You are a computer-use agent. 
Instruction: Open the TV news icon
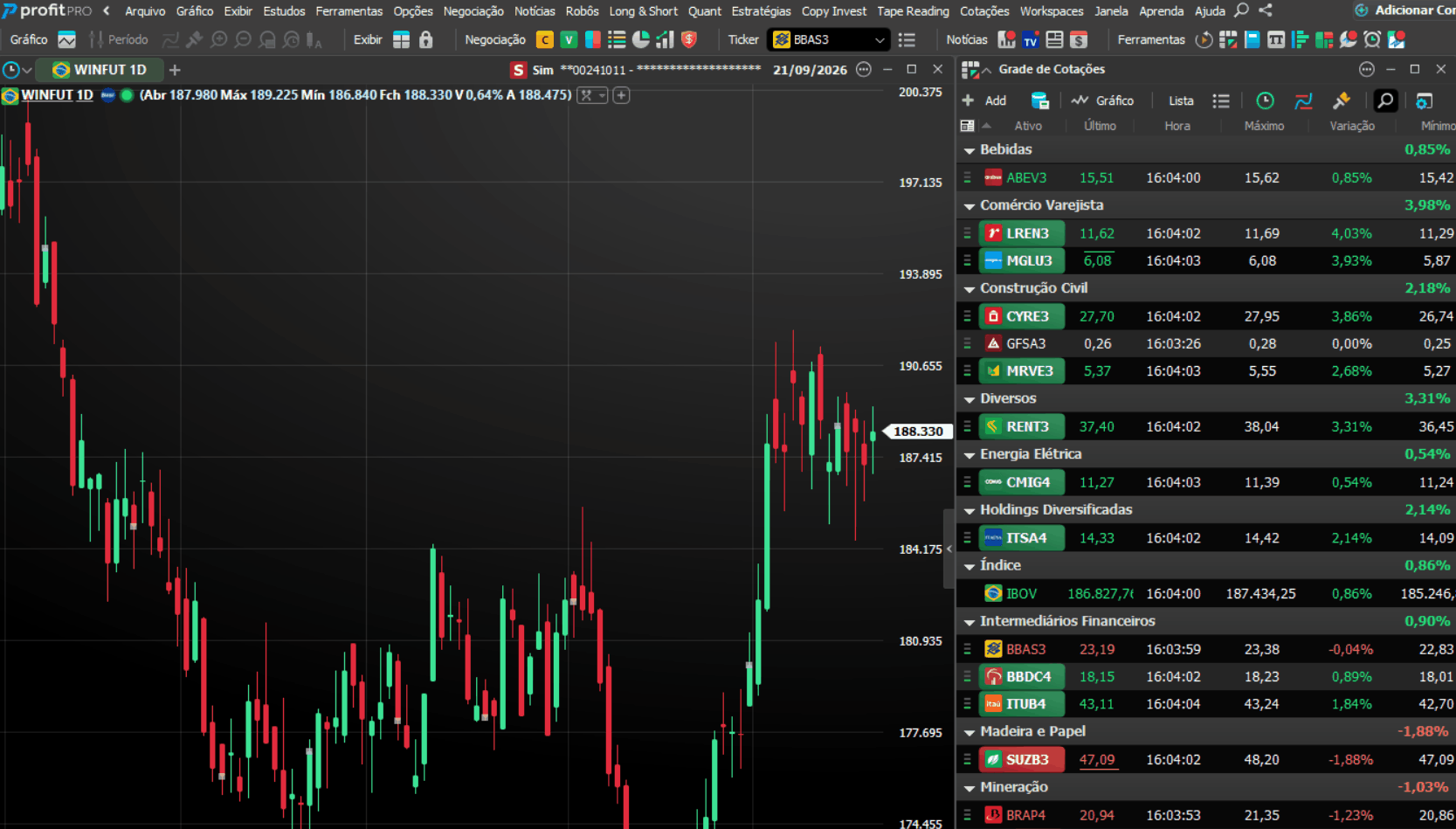tap(1031, 39)
